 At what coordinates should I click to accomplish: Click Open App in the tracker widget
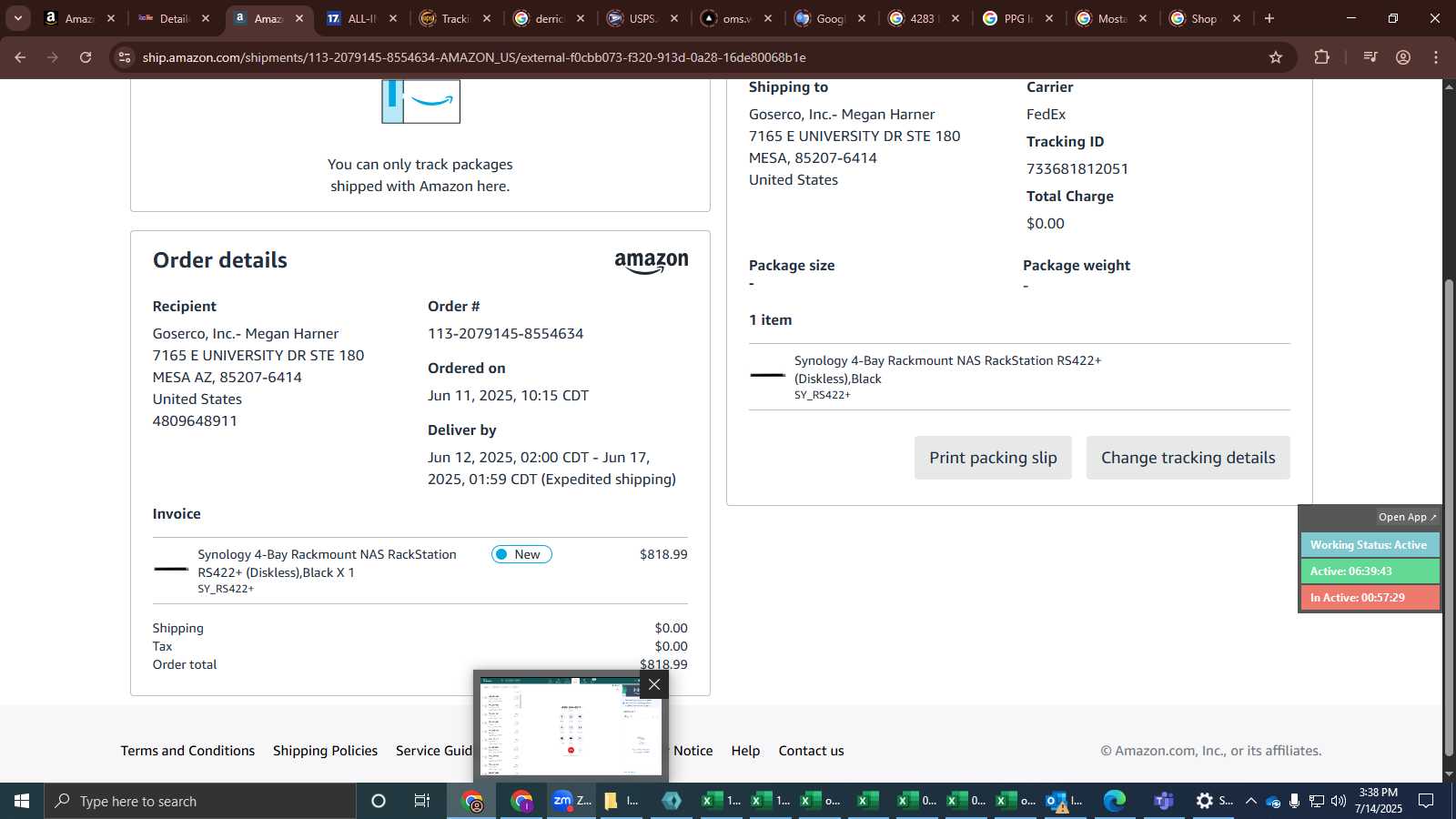[x=1407, y=517]
